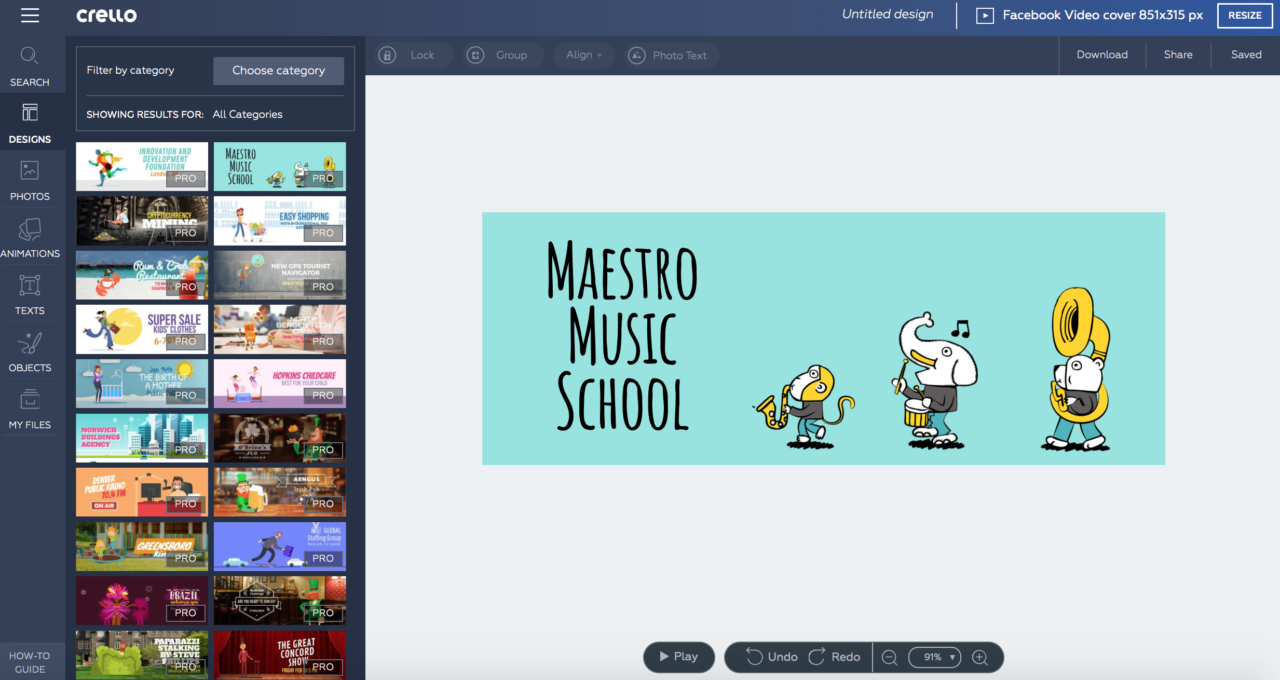Viewport: 1280px width, 680px height.
Task: Click the Share menu item
Action: click(x=1178, y=55)
